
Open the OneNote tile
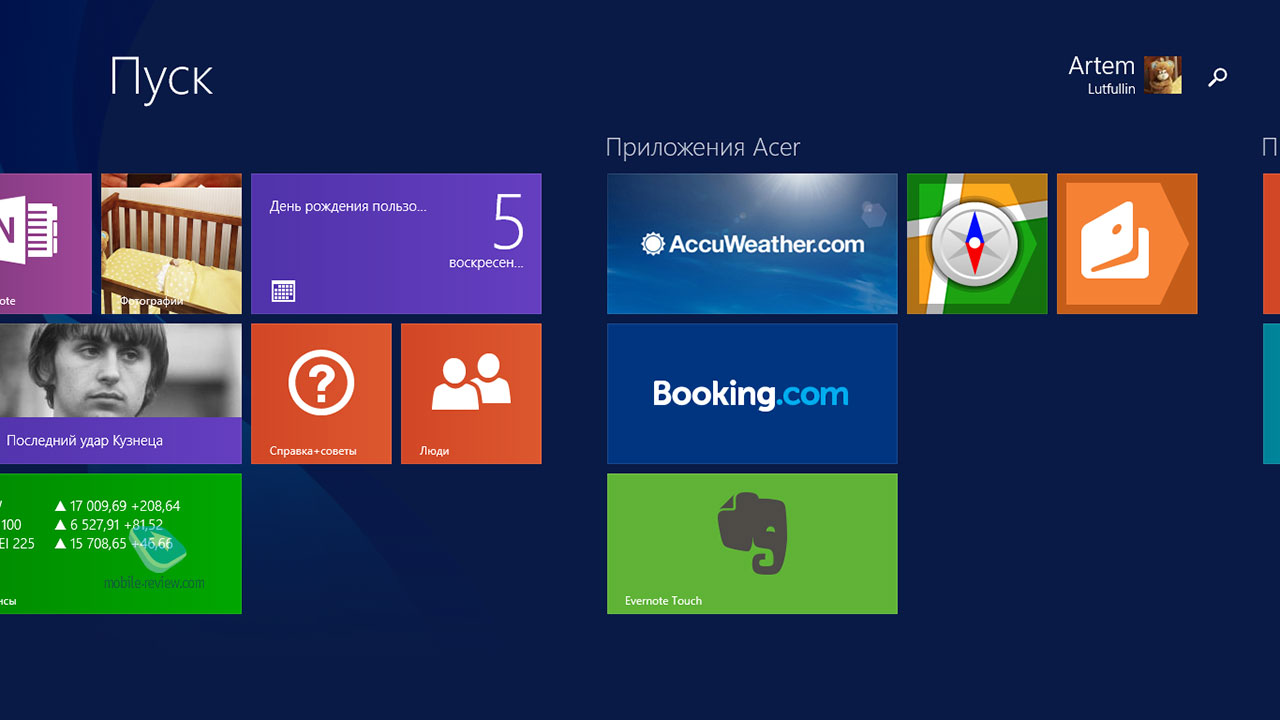pos(45,244)
